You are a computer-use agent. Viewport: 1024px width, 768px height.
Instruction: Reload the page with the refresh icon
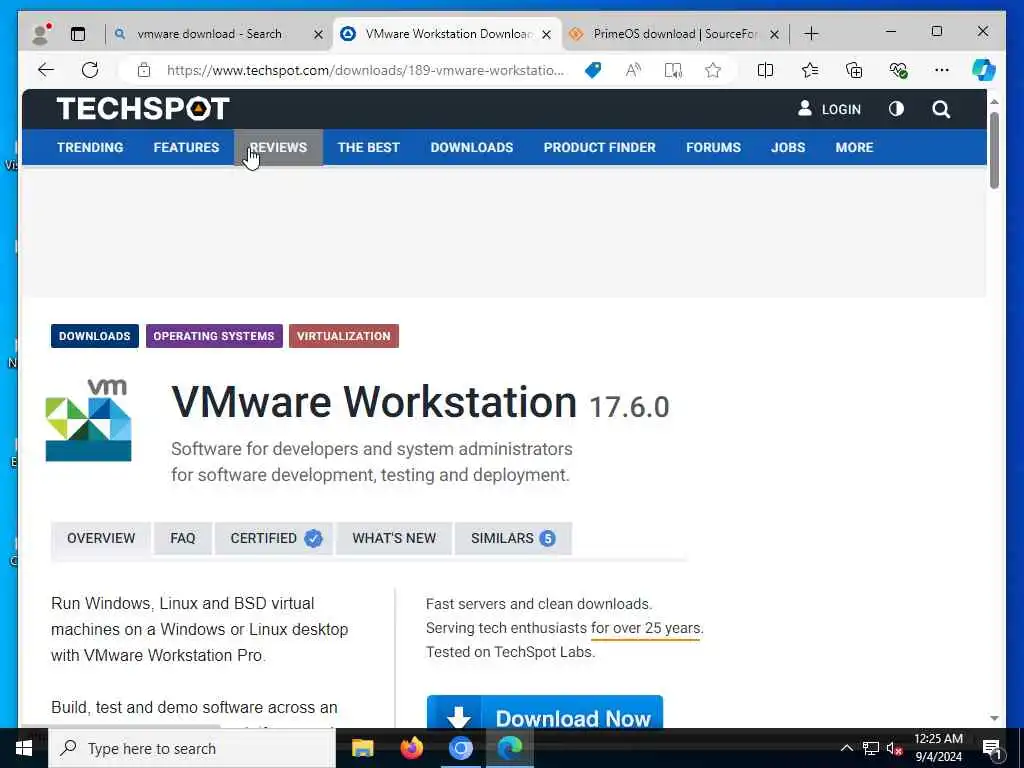tap(90, 70)
